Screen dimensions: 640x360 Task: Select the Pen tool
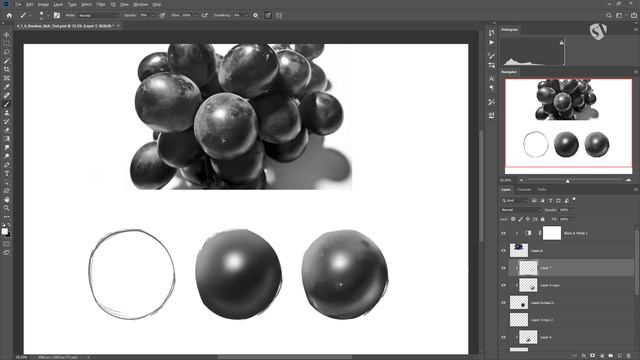pyautogui.click(x=7, y=165)
